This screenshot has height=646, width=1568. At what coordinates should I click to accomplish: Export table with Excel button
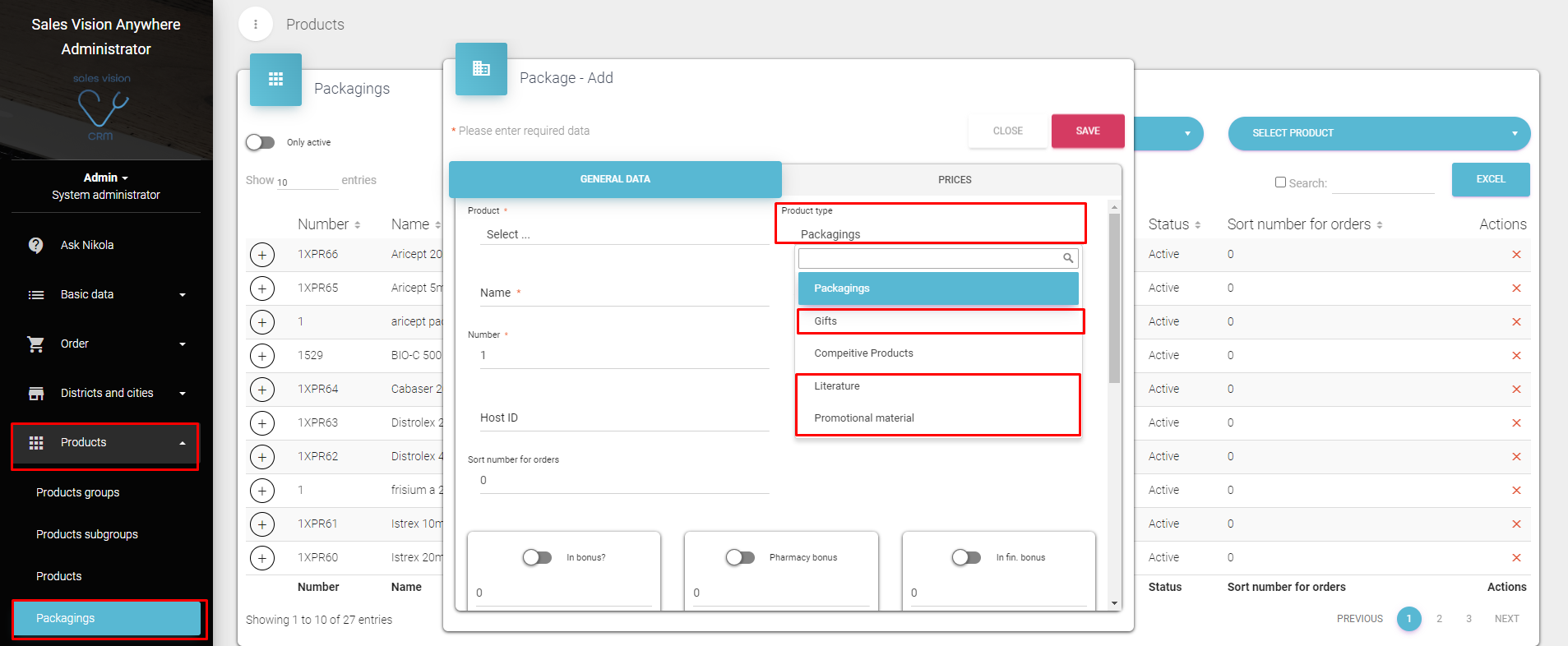(1490, 179)
